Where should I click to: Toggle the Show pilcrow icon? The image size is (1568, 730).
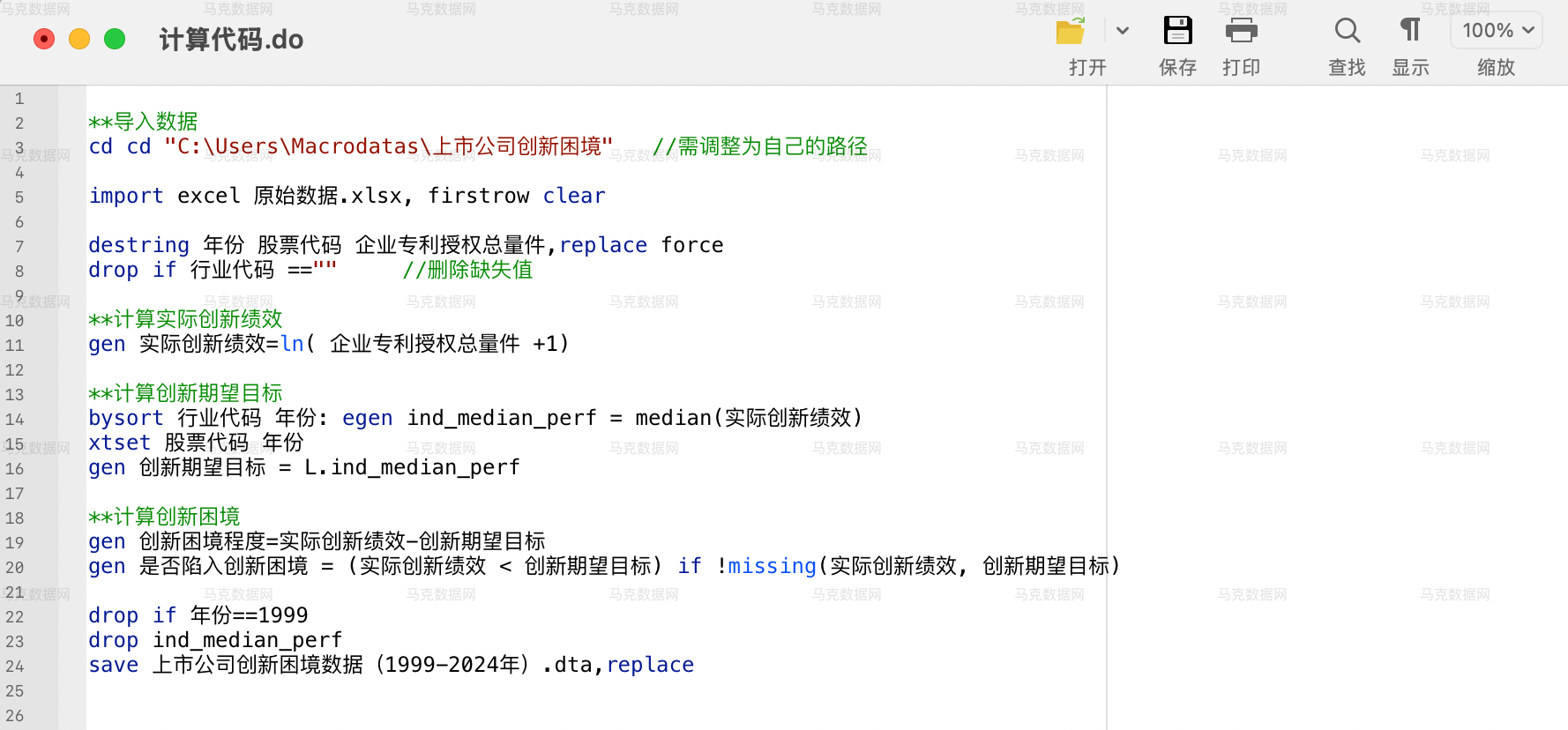click(x=1410, y=31)
